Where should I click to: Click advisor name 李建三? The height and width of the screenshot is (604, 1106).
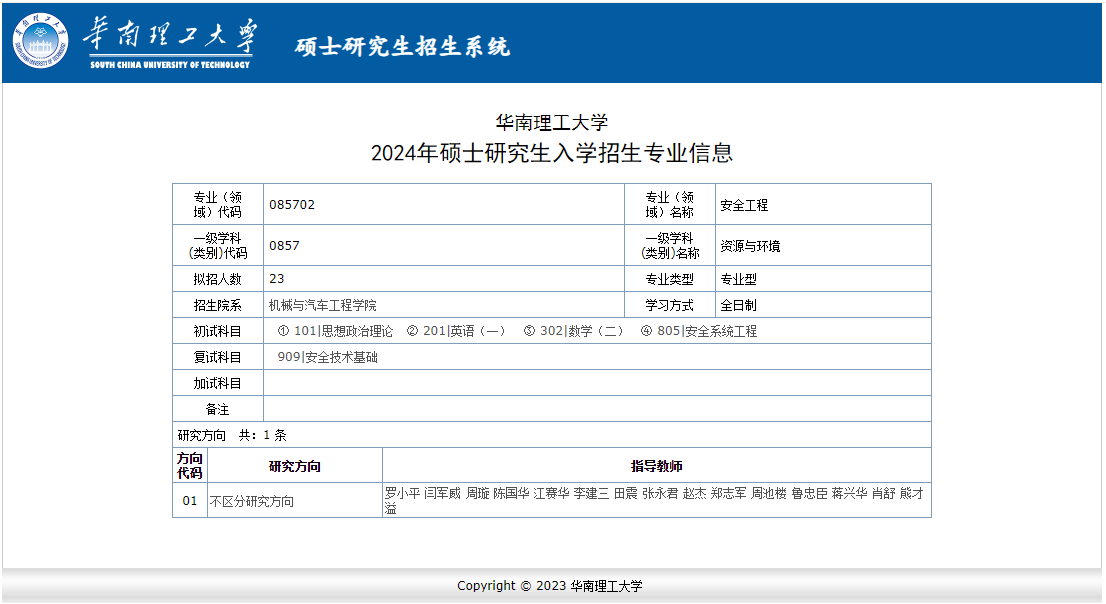591,493
